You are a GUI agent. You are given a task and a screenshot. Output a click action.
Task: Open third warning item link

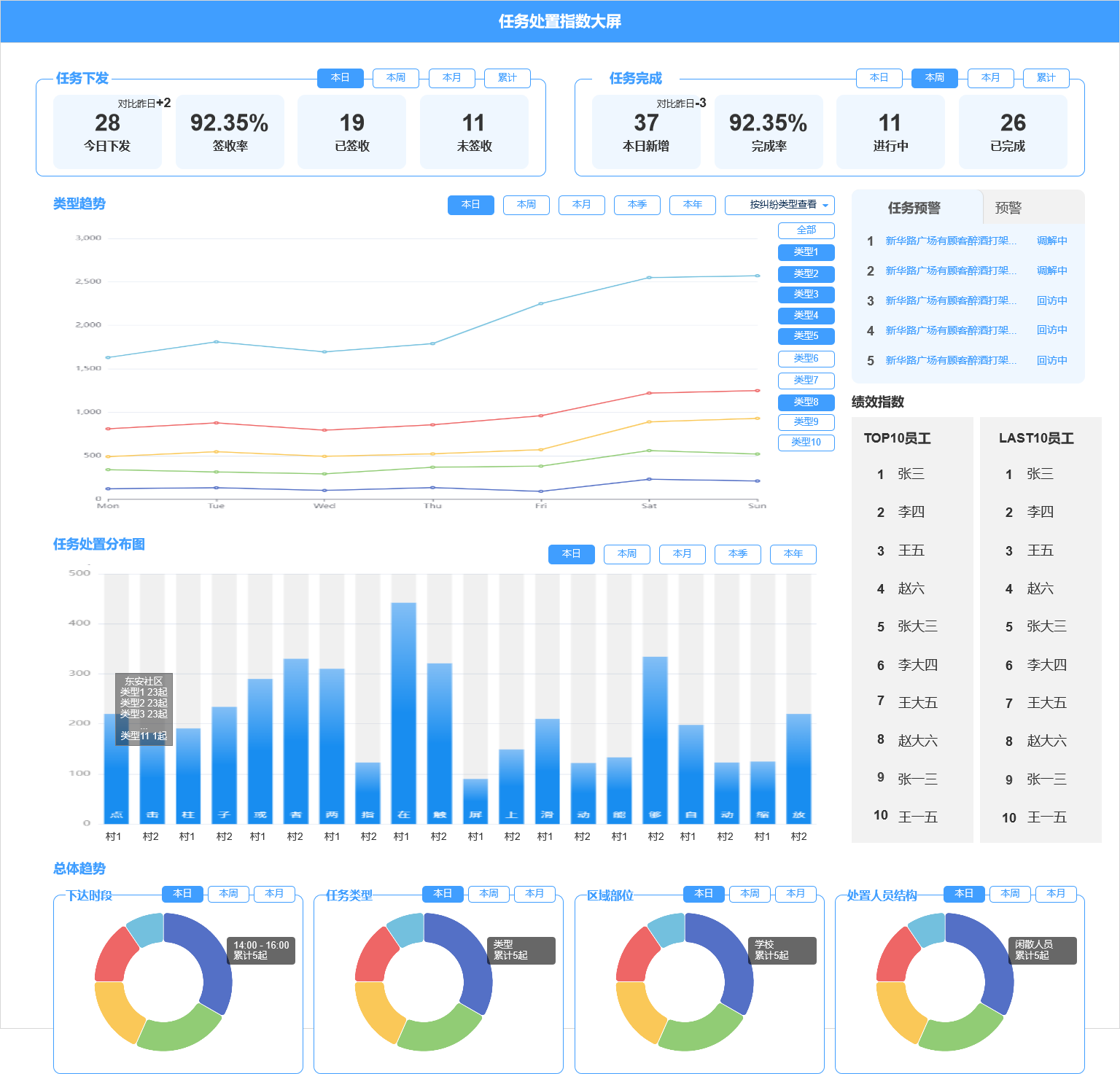951,300
